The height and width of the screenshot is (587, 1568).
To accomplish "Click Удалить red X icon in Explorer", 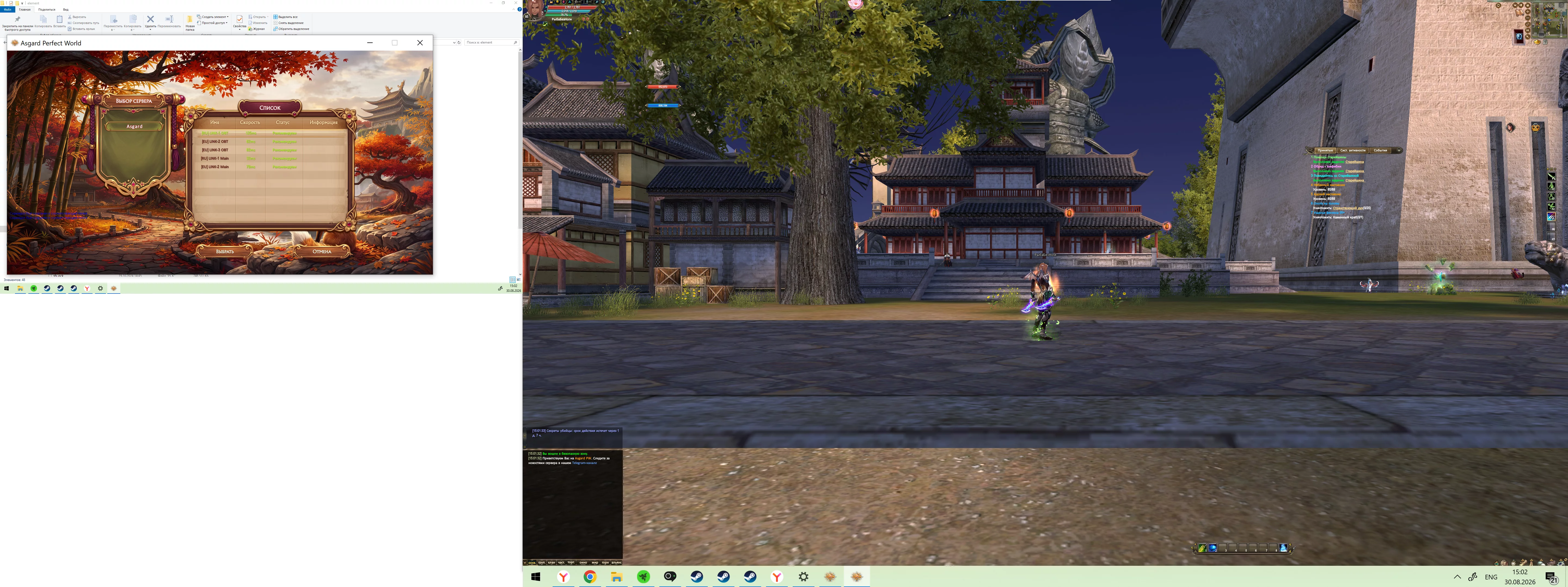I will pyautogui.click(x=150, y=19).
